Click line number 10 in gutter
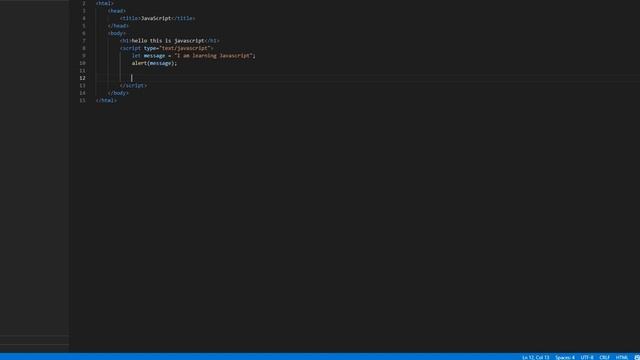The image size is (640, 360). coord(82,63)
